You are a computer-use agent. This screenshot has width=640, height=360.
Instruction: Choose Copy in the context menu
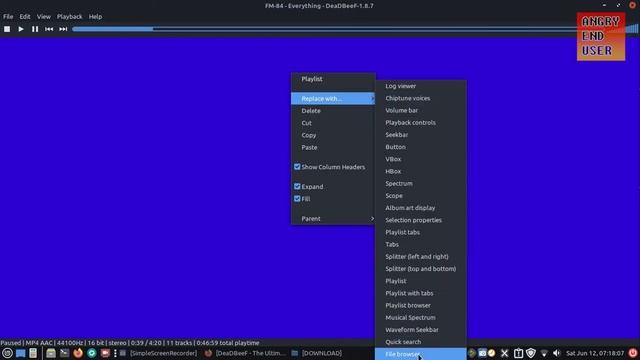click(333, 135)
